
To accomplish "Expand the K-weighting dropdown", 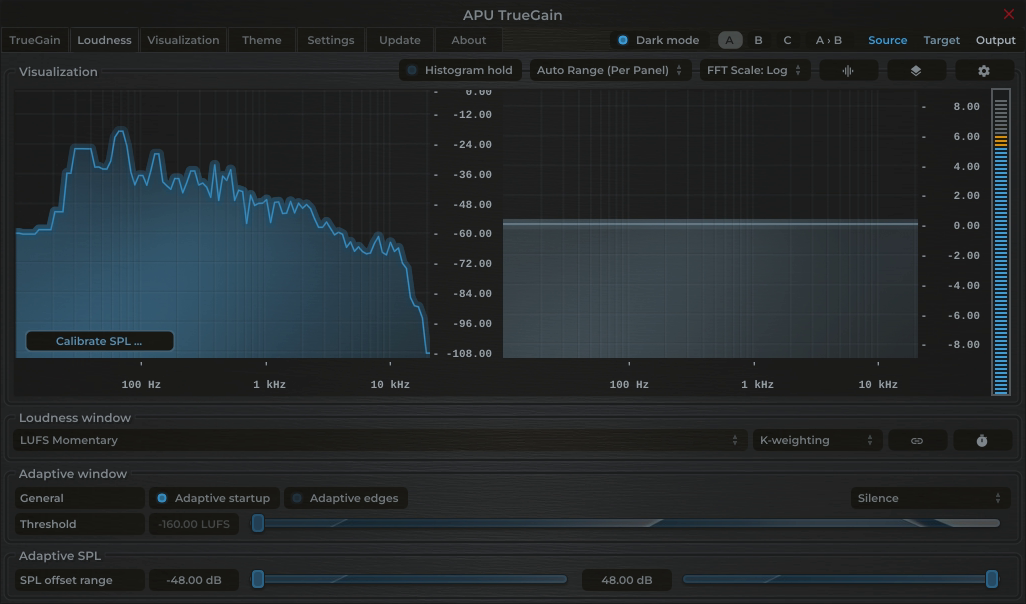I will [816, 440].
